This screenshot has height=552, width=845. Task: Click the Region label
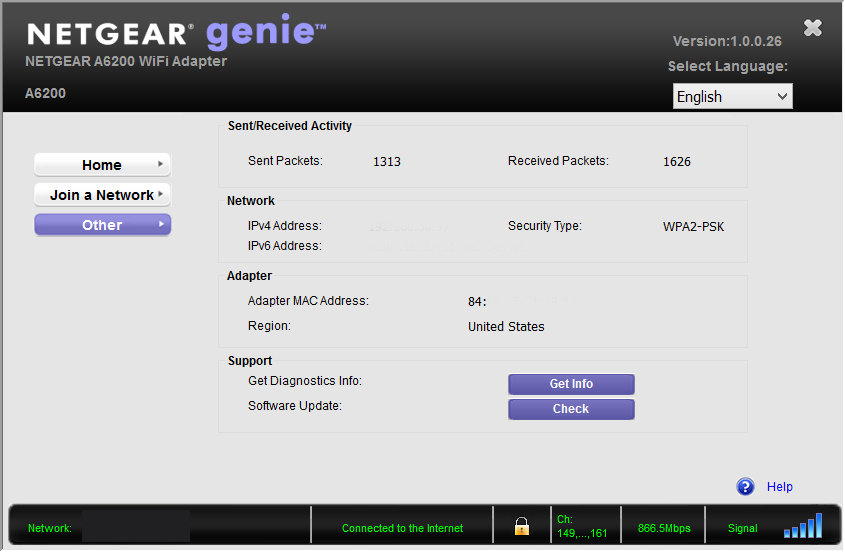(269, 326)
